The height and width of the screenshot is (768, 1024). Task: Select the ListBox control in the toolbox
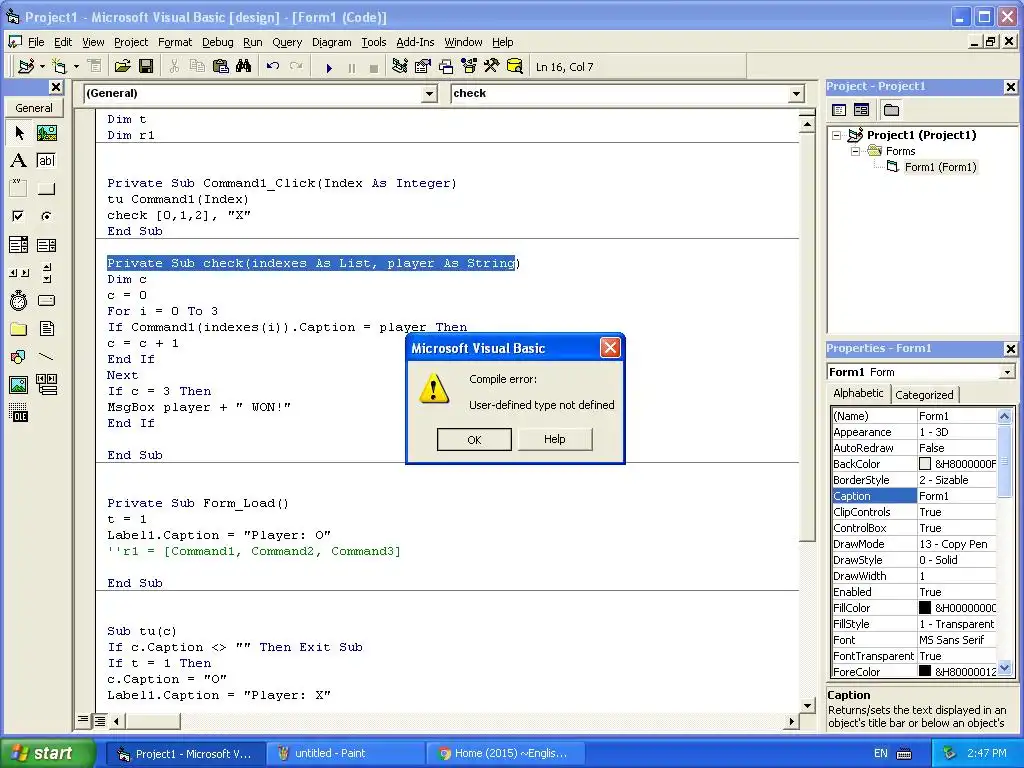pyautogui.click(x=46, y=245)
